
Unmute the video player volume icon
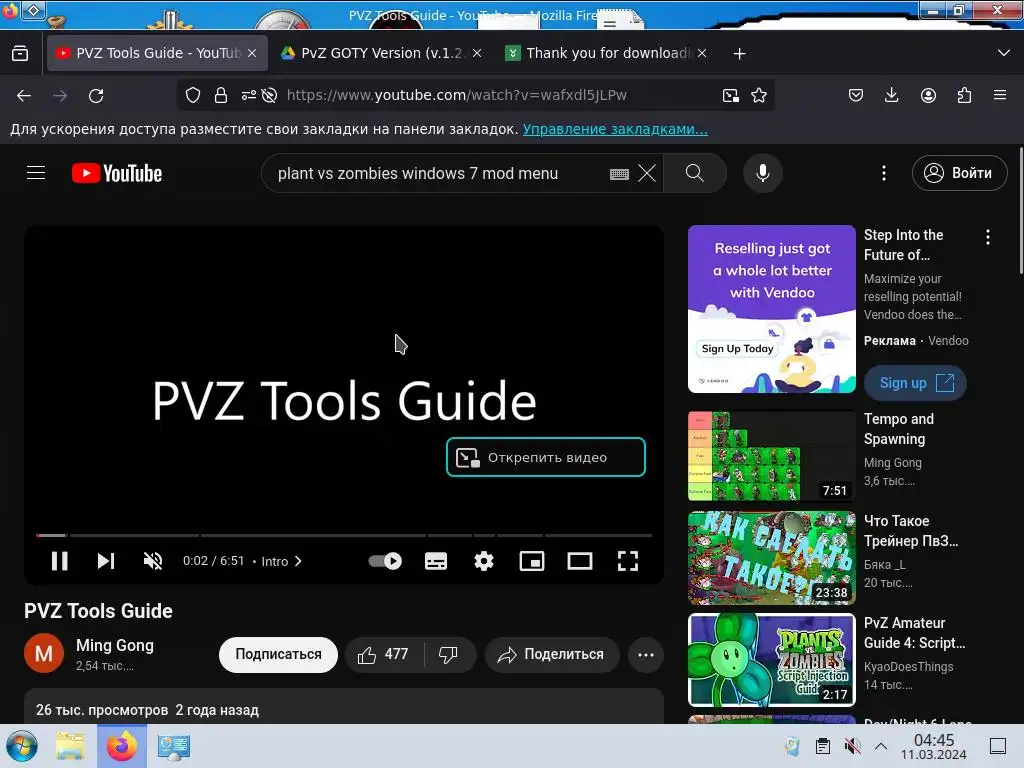153,561
